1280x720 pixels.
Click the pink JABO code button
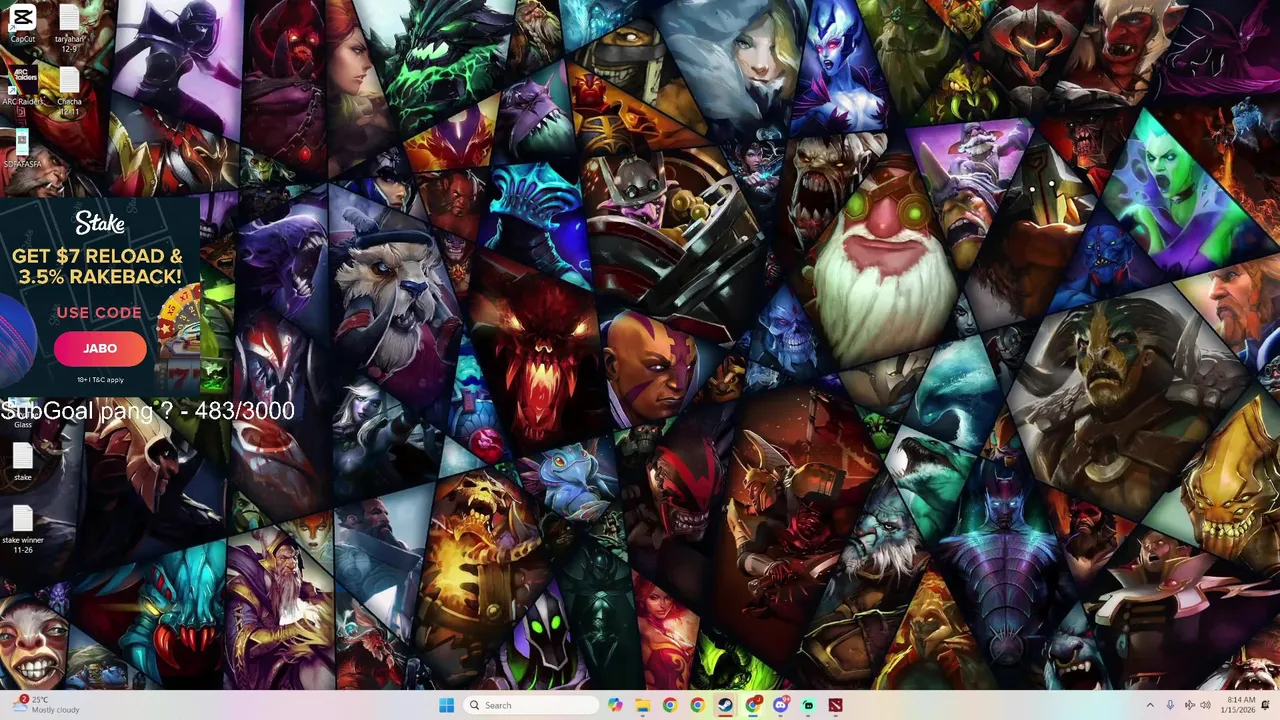[100, 348]
